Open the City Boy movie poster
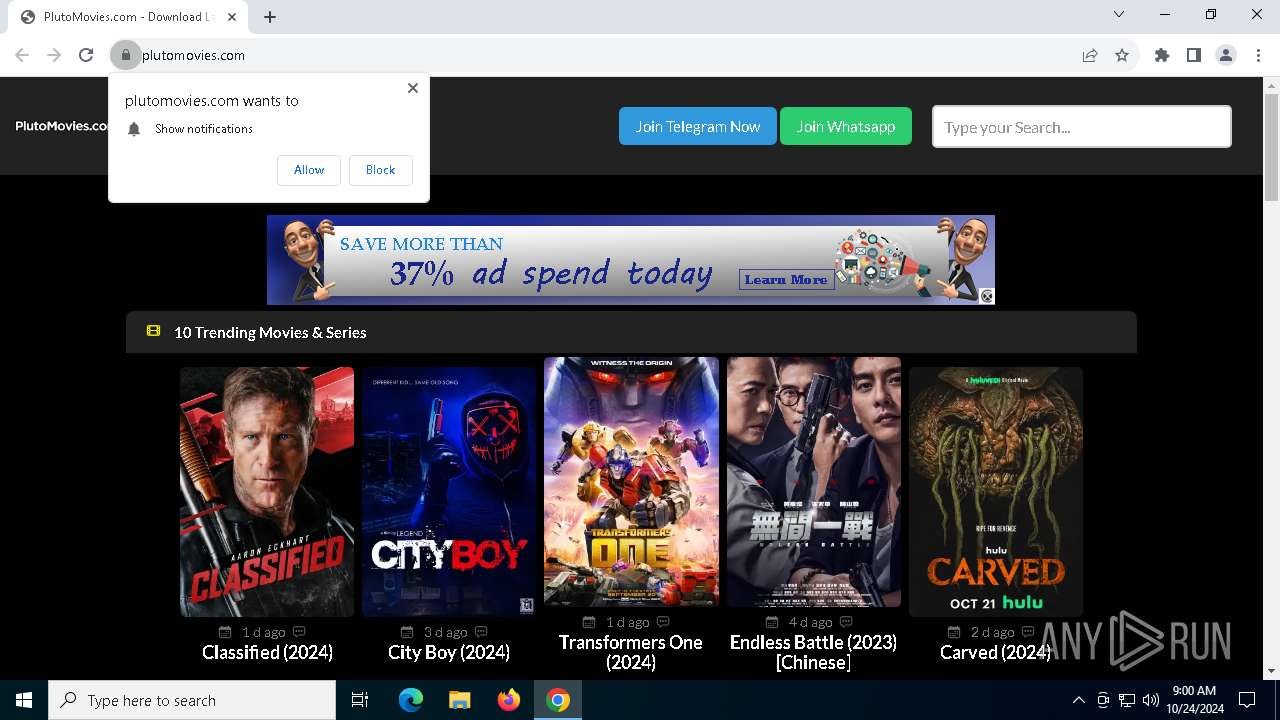1280x720 pixels. click(x=449, y=491)
